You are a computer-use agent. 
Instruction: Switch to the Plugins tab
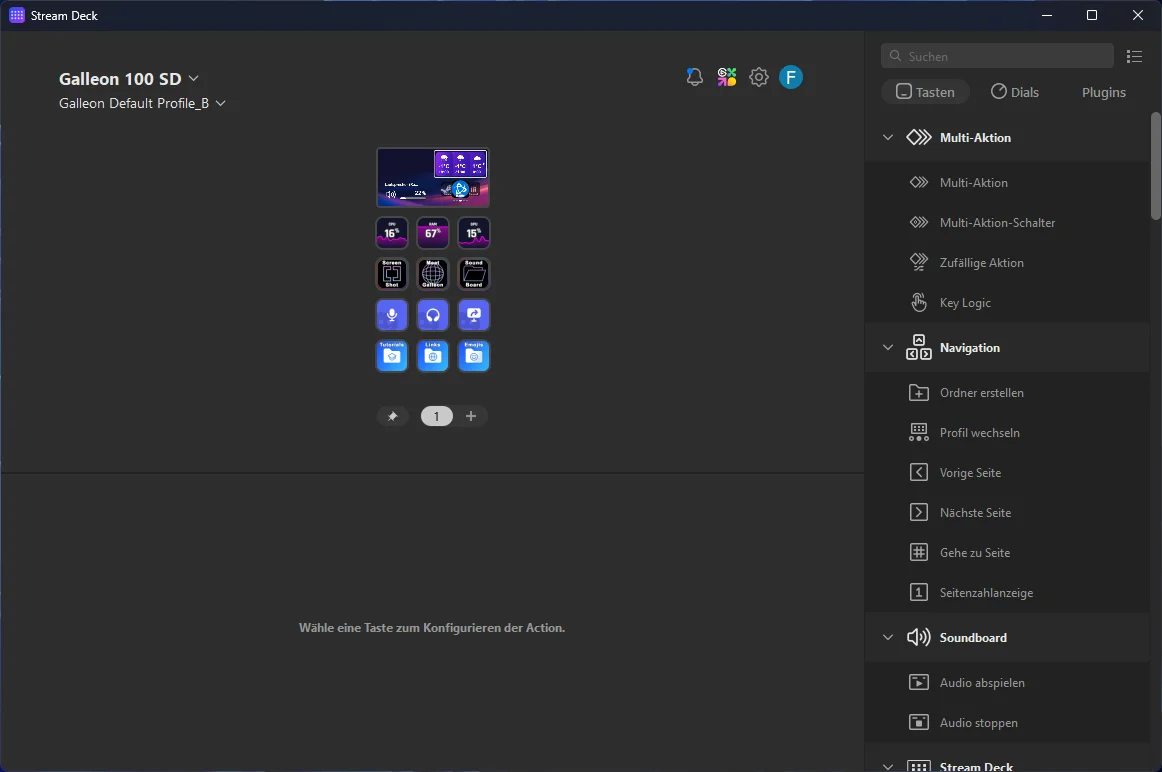[x=1102, y=91]
